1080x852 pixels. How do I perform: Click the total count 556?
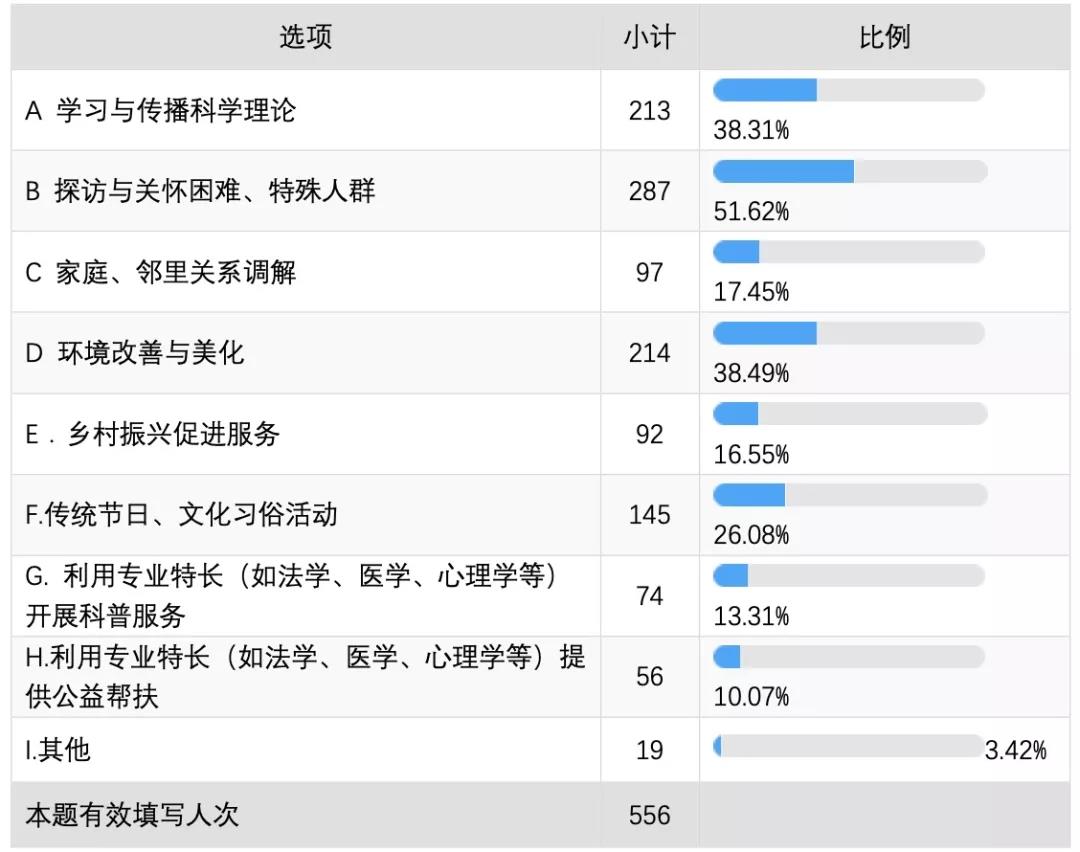649,815
